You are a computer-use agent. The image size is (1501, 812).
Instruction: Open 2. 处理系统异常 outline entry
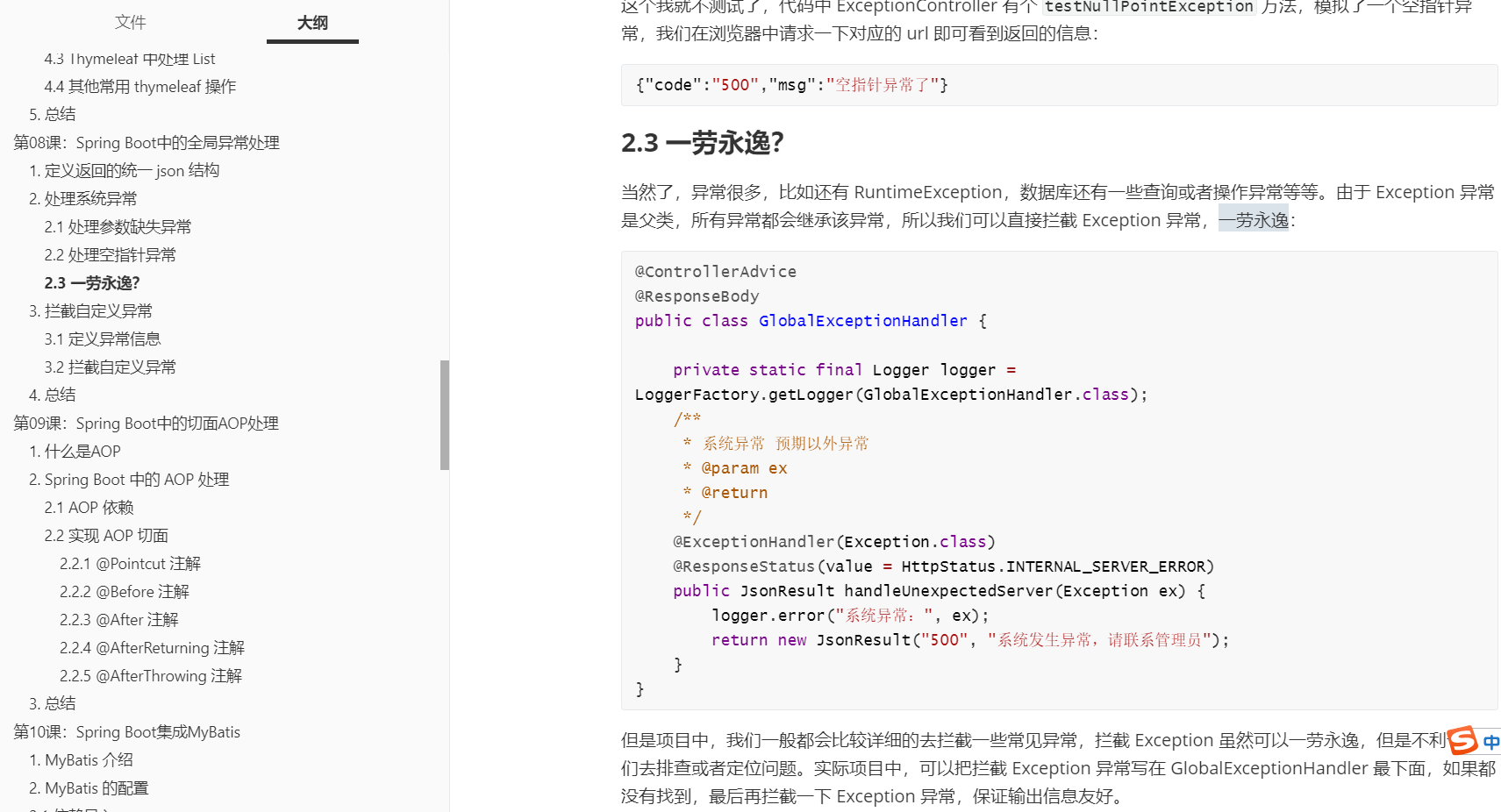click(x=82, y=199)
